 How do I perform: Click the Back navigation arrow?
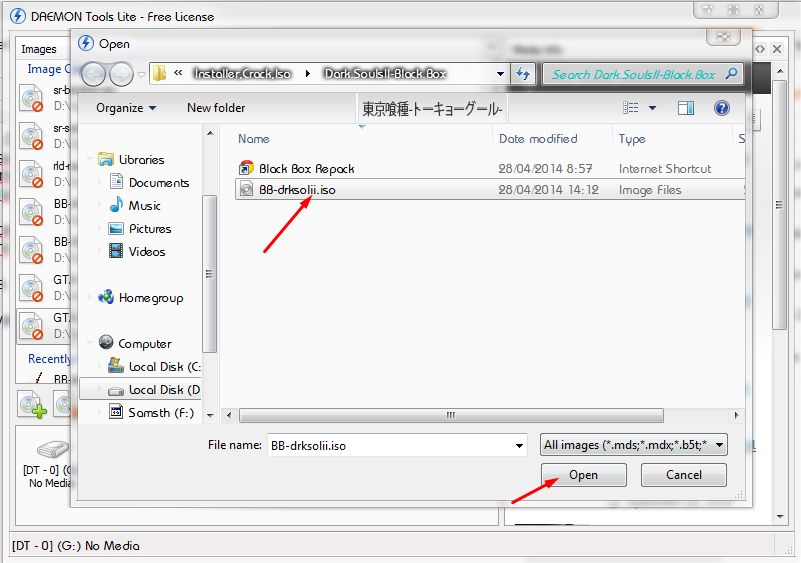click(x=93, y=75)
